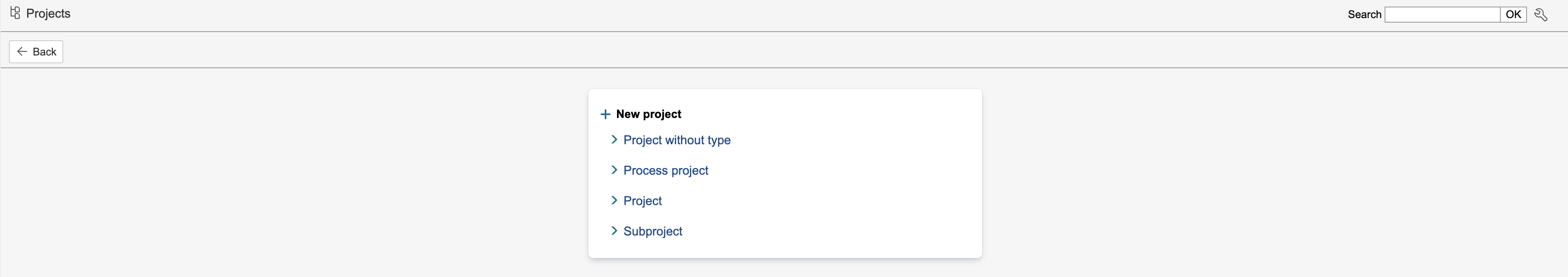
Task: Click the chevron before the Project entry
Action: click(614, 201)
